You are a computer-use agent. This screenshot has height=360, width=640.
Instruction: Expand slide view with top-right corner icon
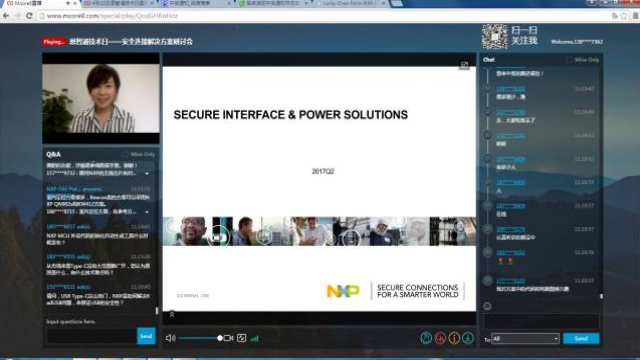point(464,65)
